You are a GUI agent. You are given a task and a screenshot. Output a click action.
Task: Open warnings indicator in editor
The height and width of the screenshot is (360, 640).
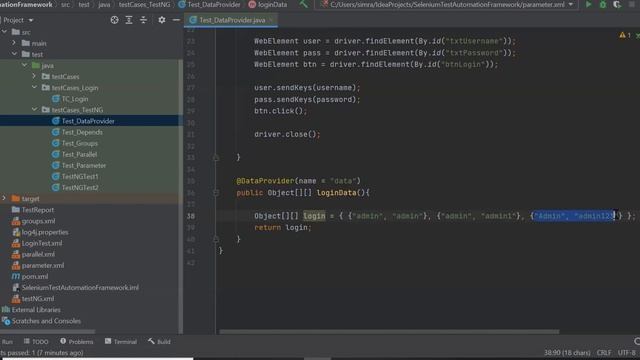point(625,36)
